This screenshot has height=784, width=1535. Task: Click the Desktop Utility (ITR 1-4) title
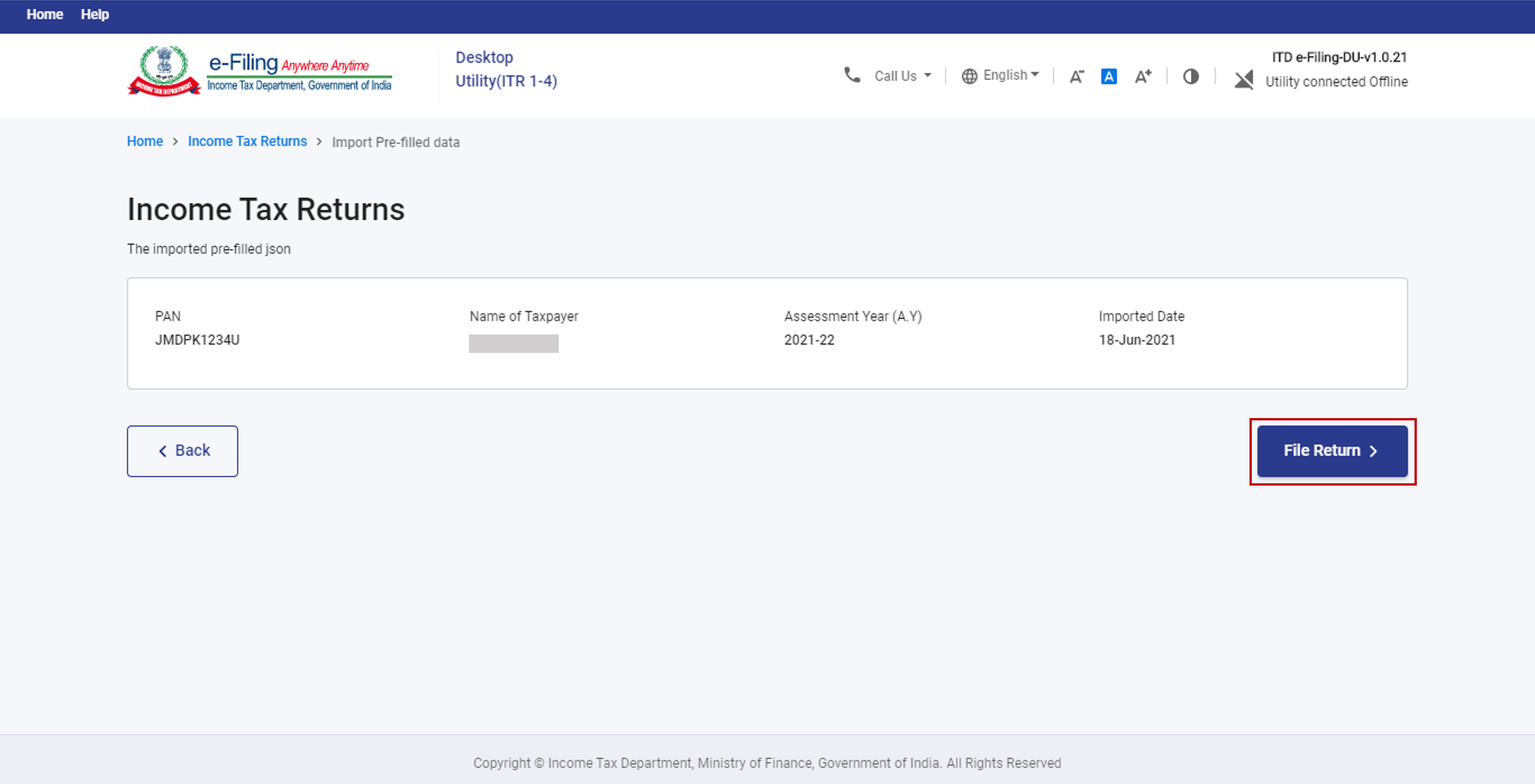pos(506,69)
